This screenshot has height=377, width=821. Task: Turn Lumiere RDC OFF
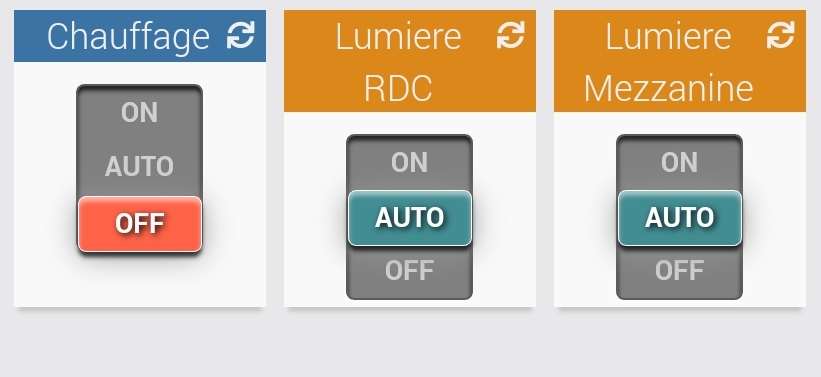[409, 271]
